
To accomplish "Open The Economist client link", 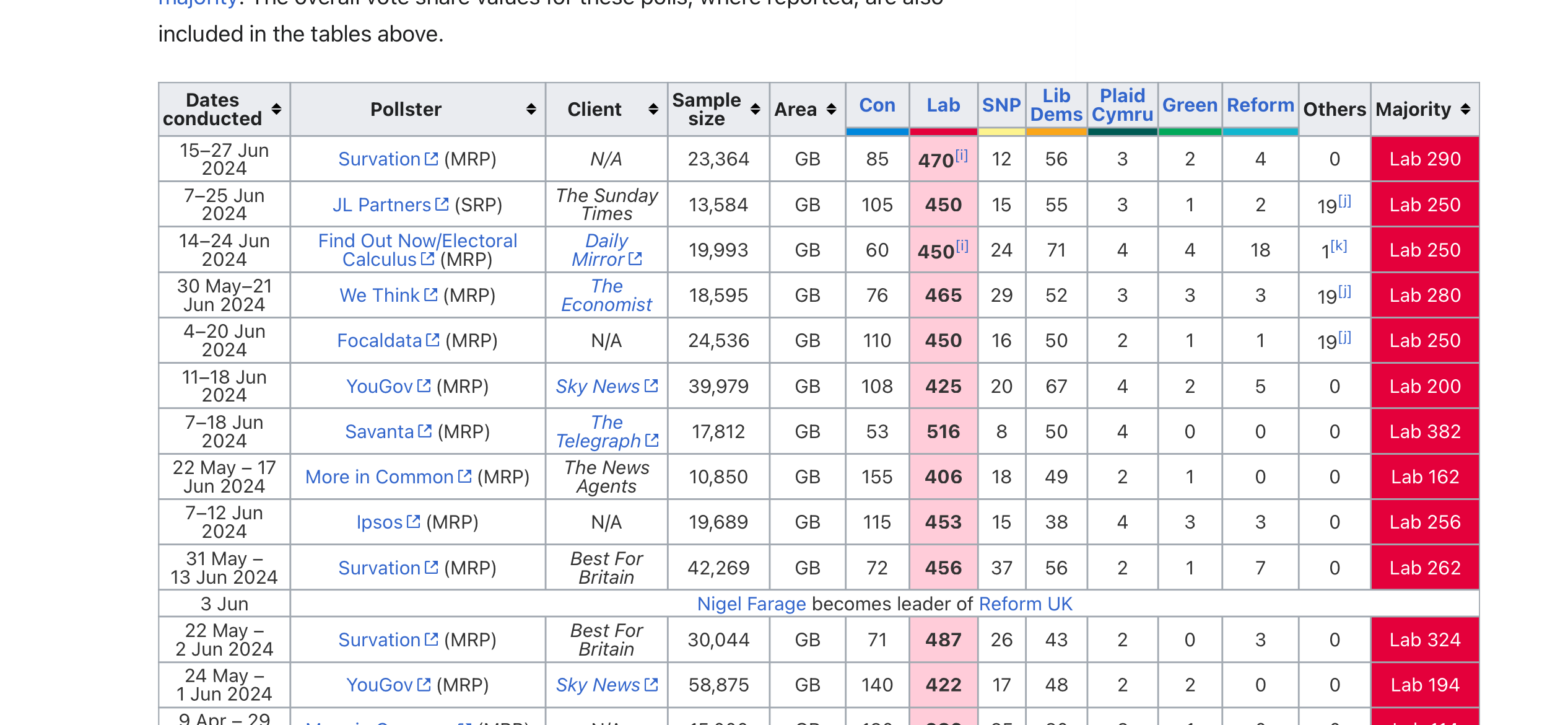I will [606, 295].
